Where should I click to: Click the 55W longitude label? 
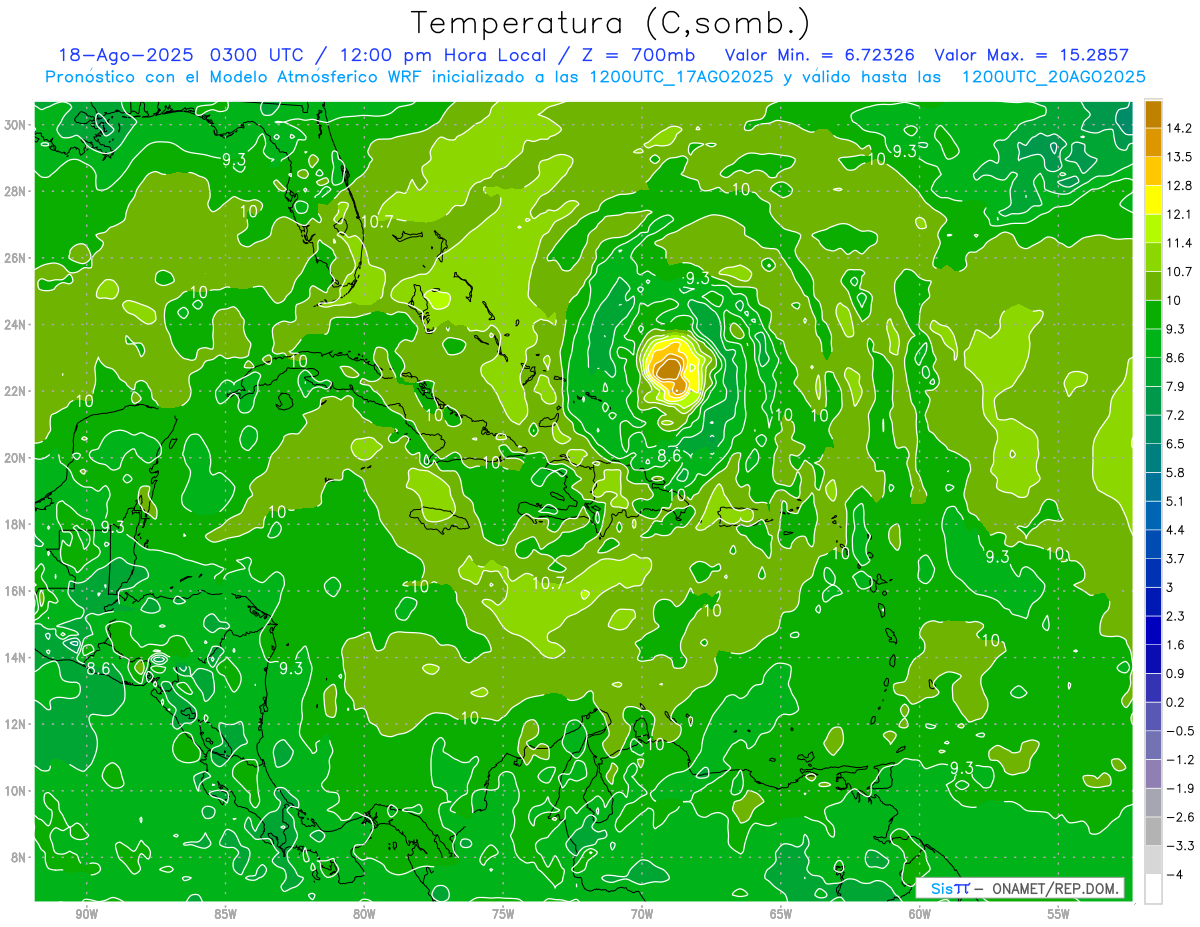pos(1059,914)
